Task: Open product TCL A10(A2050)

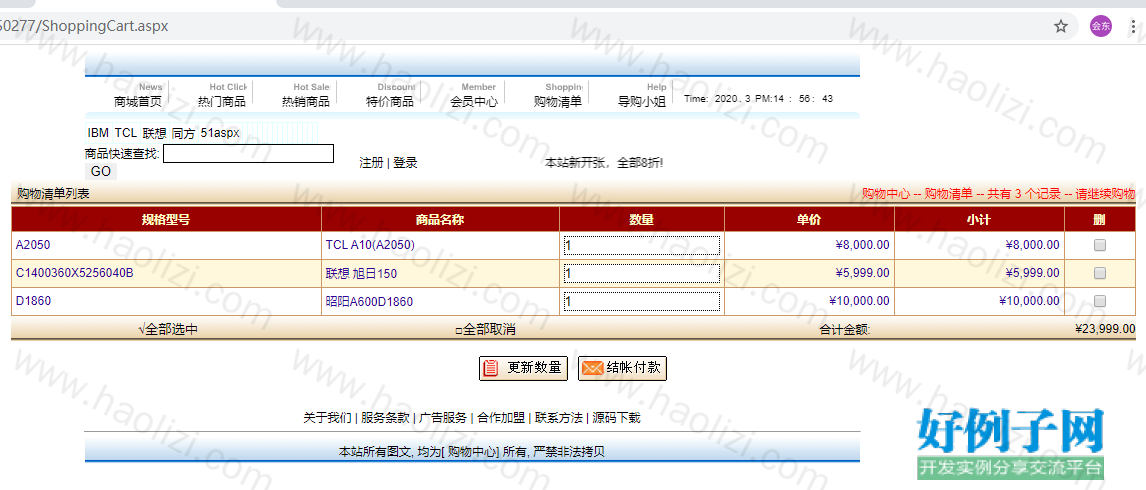Action: (370, 245)
